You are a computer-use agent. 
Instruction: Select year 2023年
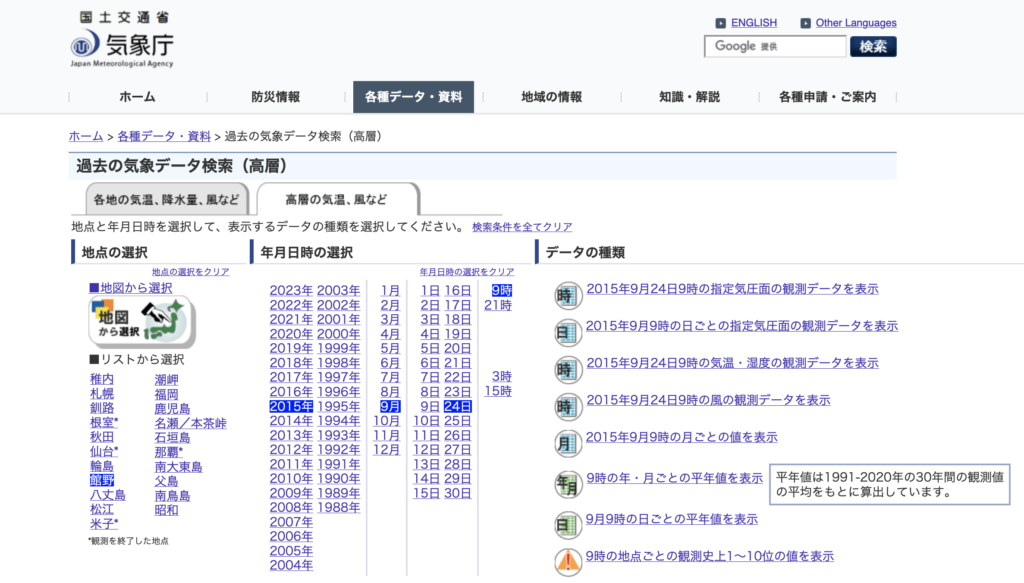coord(291,291)
